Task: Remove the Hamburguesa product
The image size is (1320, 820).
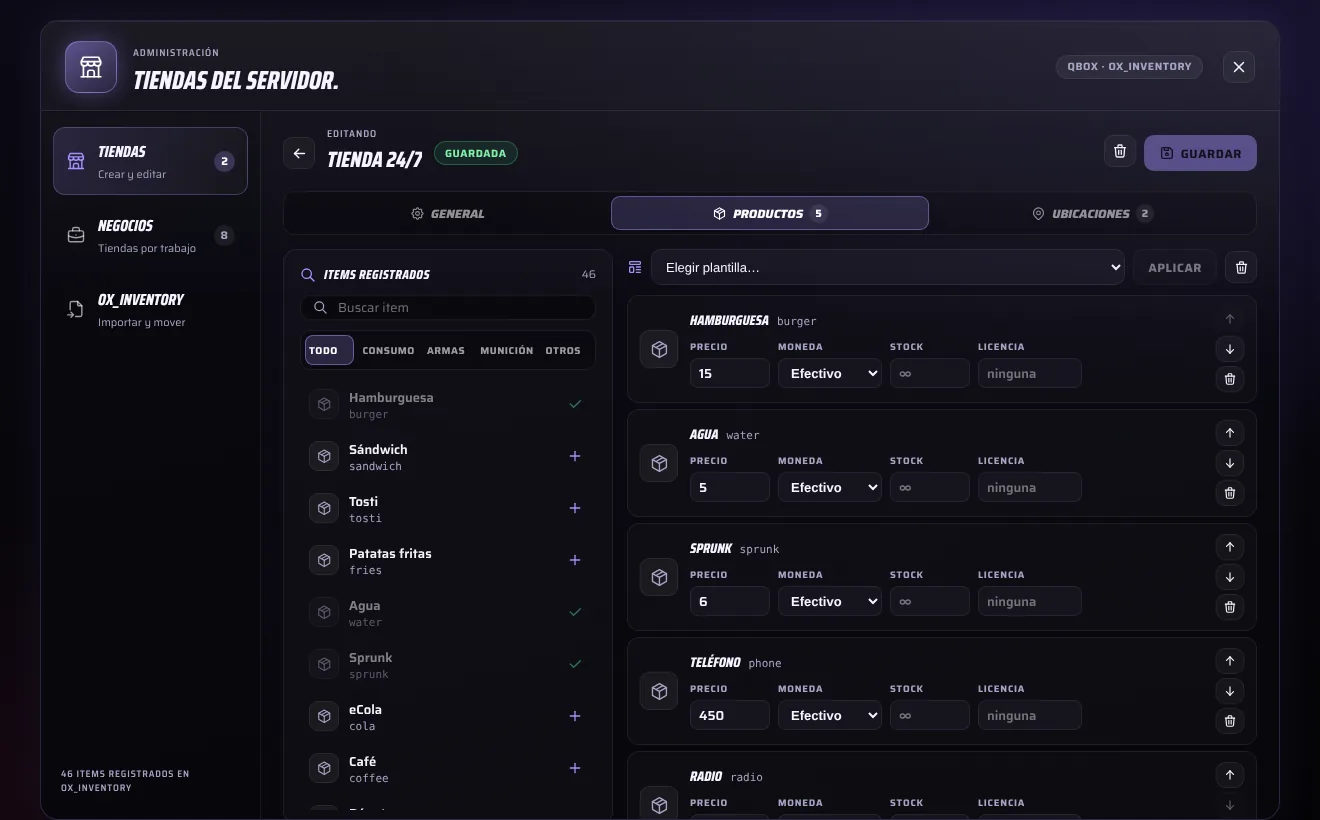Action: (1230, 379)
